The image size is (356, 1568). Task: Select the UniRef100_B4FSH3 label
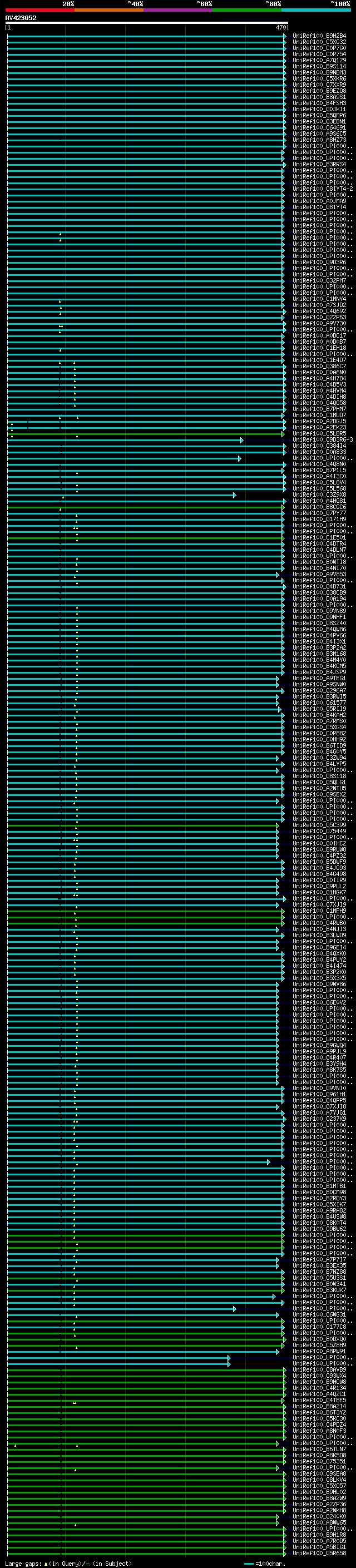[x=319, y=103]
